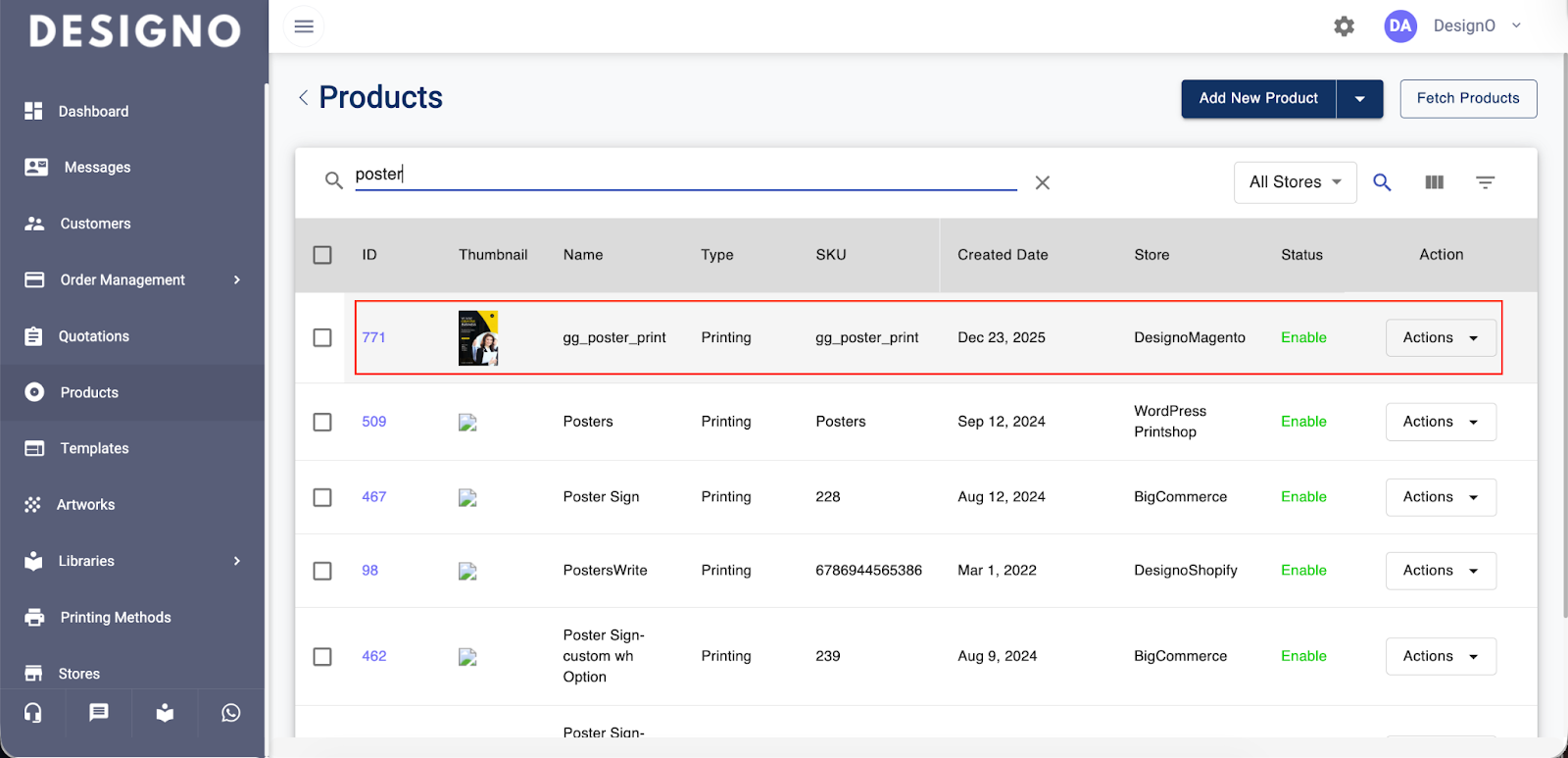Go to Templates in the sidebar
Viewport: 1568px width, 758px height.
pos(94,448)
